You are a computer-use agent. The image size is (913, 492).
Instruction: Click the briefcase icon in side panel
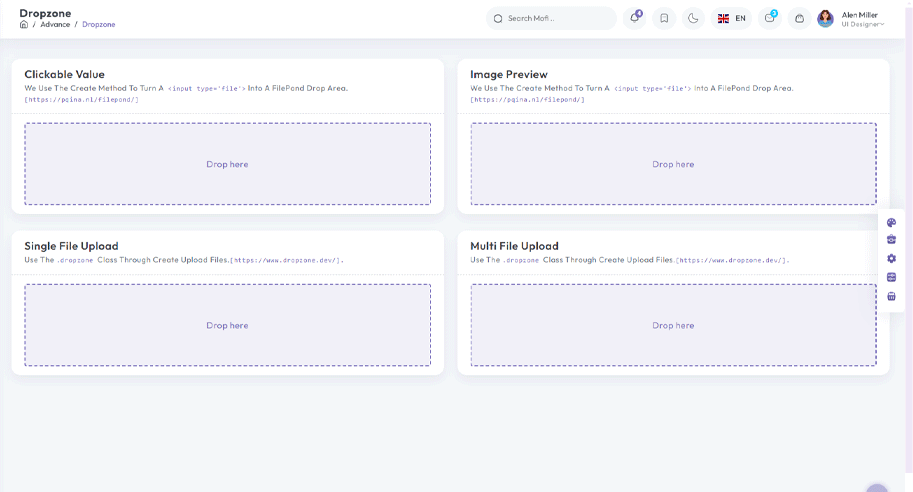point(891,240)
